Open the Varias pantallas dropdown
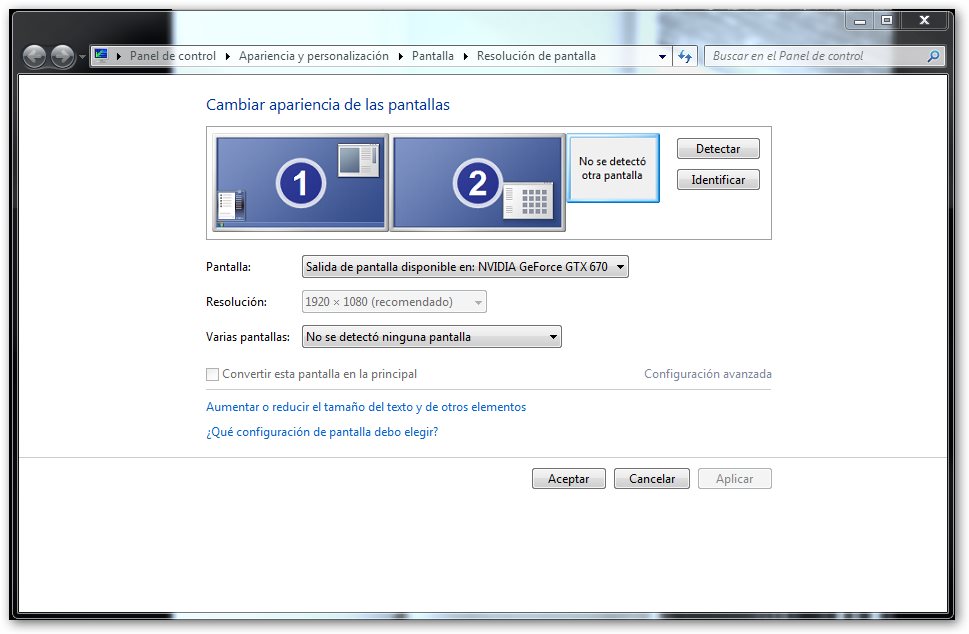Image resolution: width=969 pixels, height=634 pixels. pos(431,337)
